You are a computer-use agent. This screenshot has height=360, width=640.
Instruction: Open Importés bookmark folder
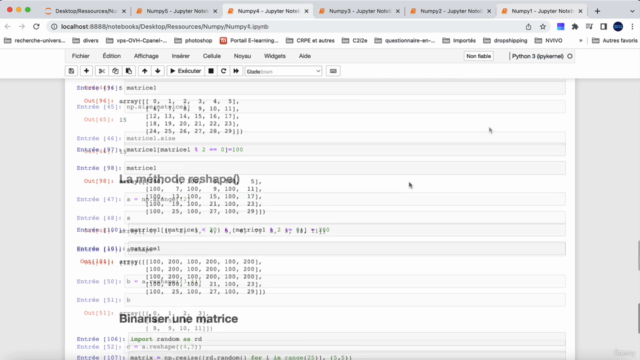[x=459, y=40]
